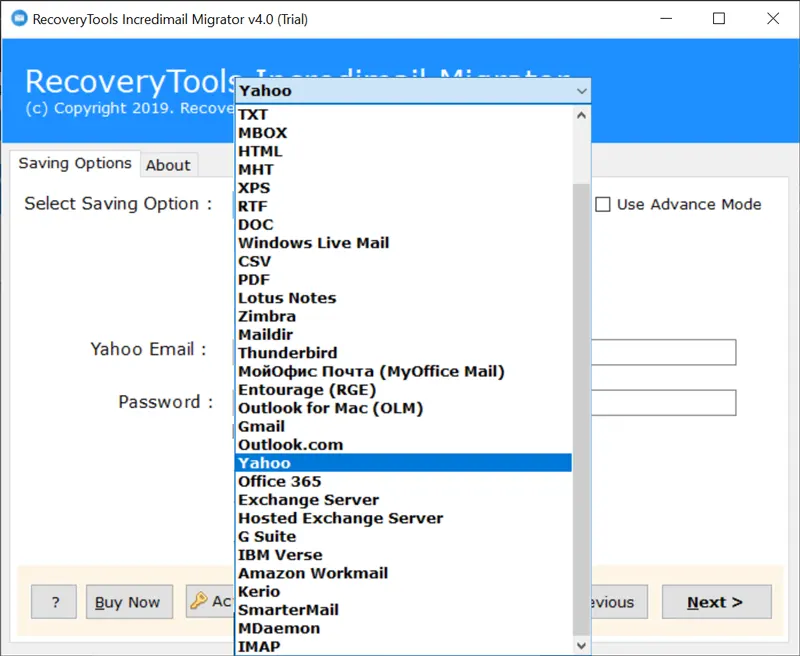
Task: Click the scroll up arrow in the list
Action: point(582,115)
